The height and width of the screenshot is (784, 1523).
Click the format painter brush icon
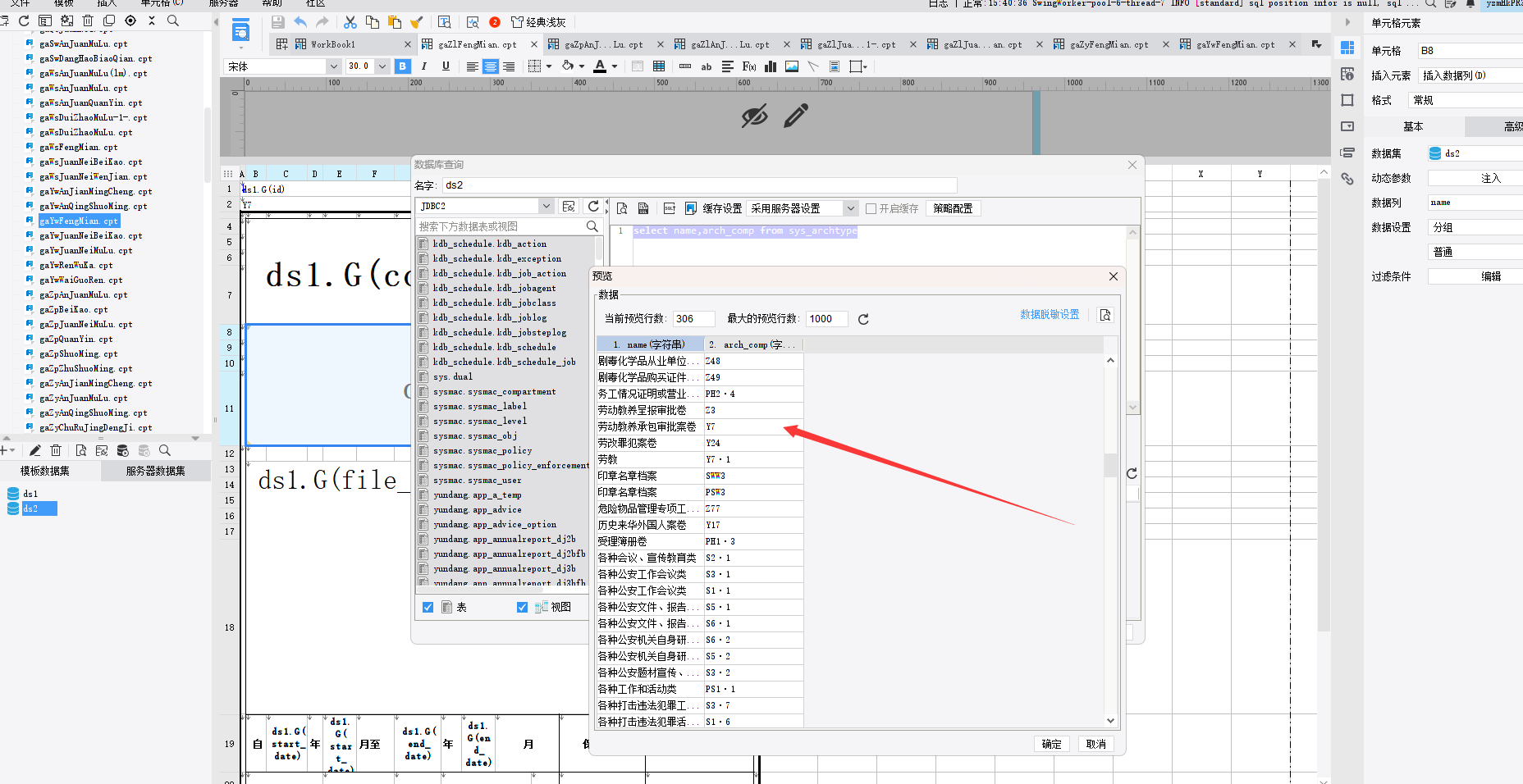pyautogui.click(x=417, y=22)
